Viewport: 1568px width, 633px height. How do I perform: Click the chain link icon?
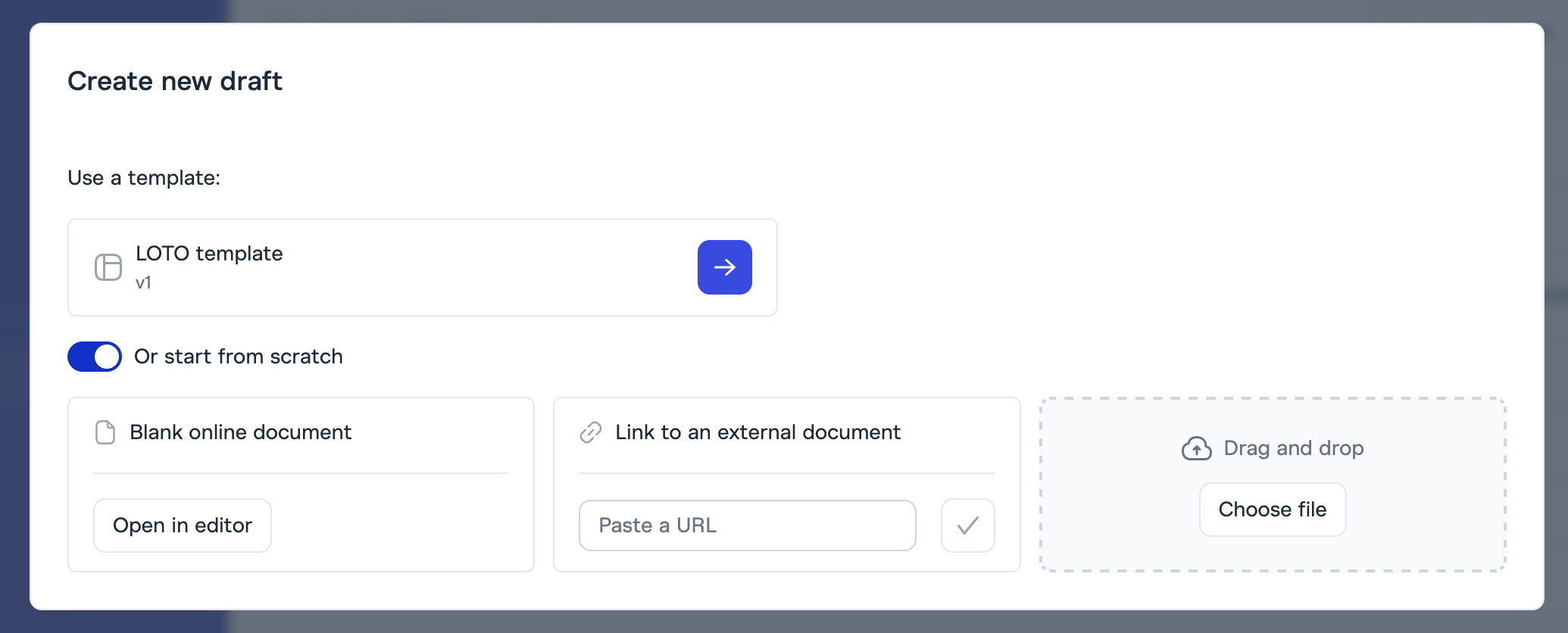coord(591,432)
